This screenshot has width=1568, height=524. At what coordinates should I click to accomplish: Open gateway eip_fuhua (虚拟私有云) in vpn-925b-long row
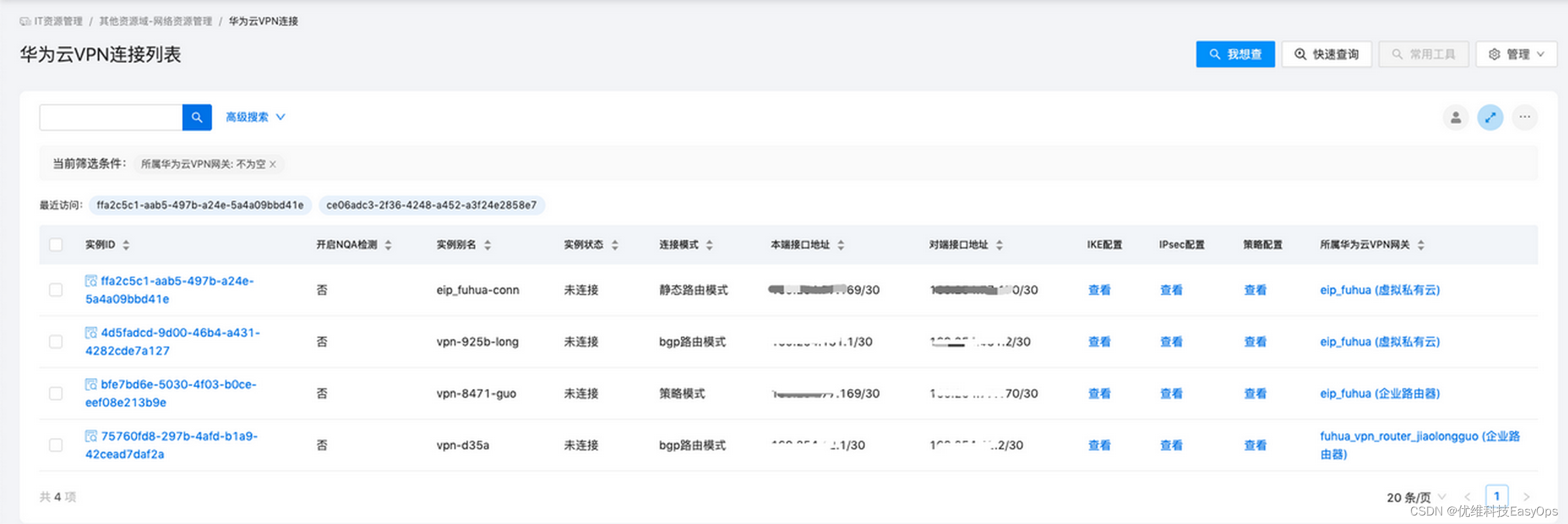click(1380, 342)
